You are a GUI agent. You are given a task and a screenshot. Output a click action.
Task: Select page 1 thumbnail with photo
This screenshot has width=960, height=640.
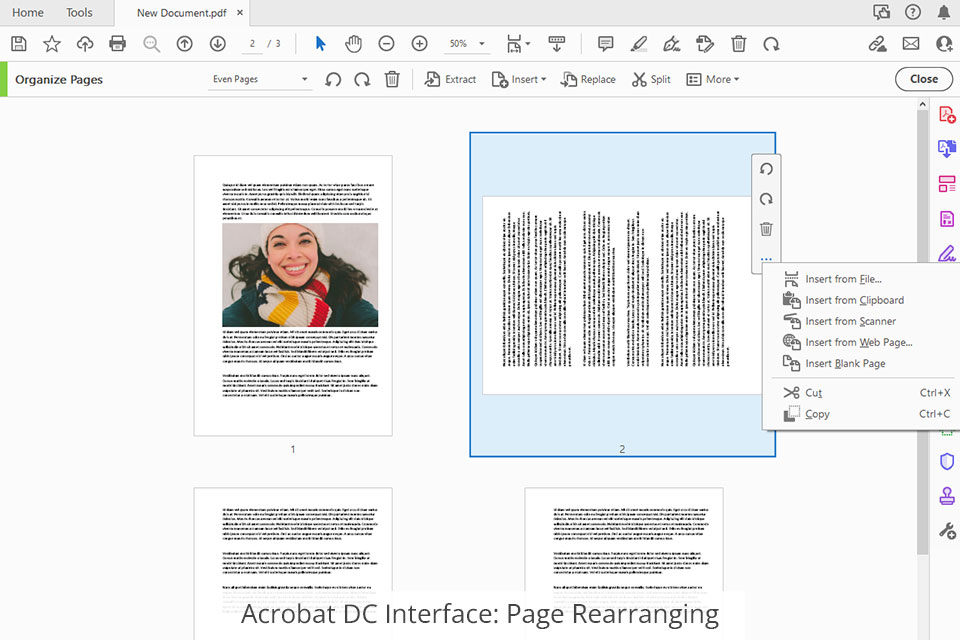click(x=293, y=296)
